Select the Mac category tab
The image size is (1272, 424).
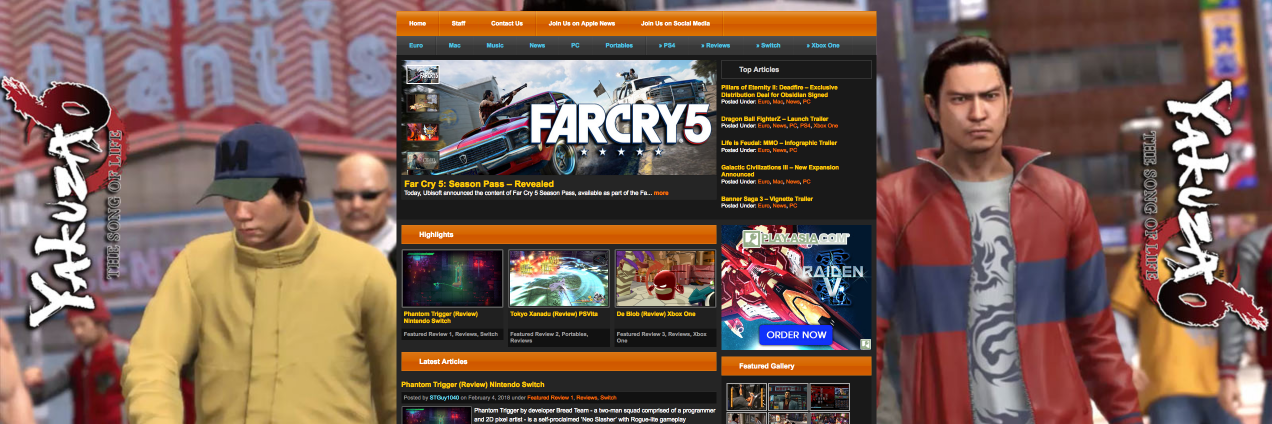click(454, 46)
